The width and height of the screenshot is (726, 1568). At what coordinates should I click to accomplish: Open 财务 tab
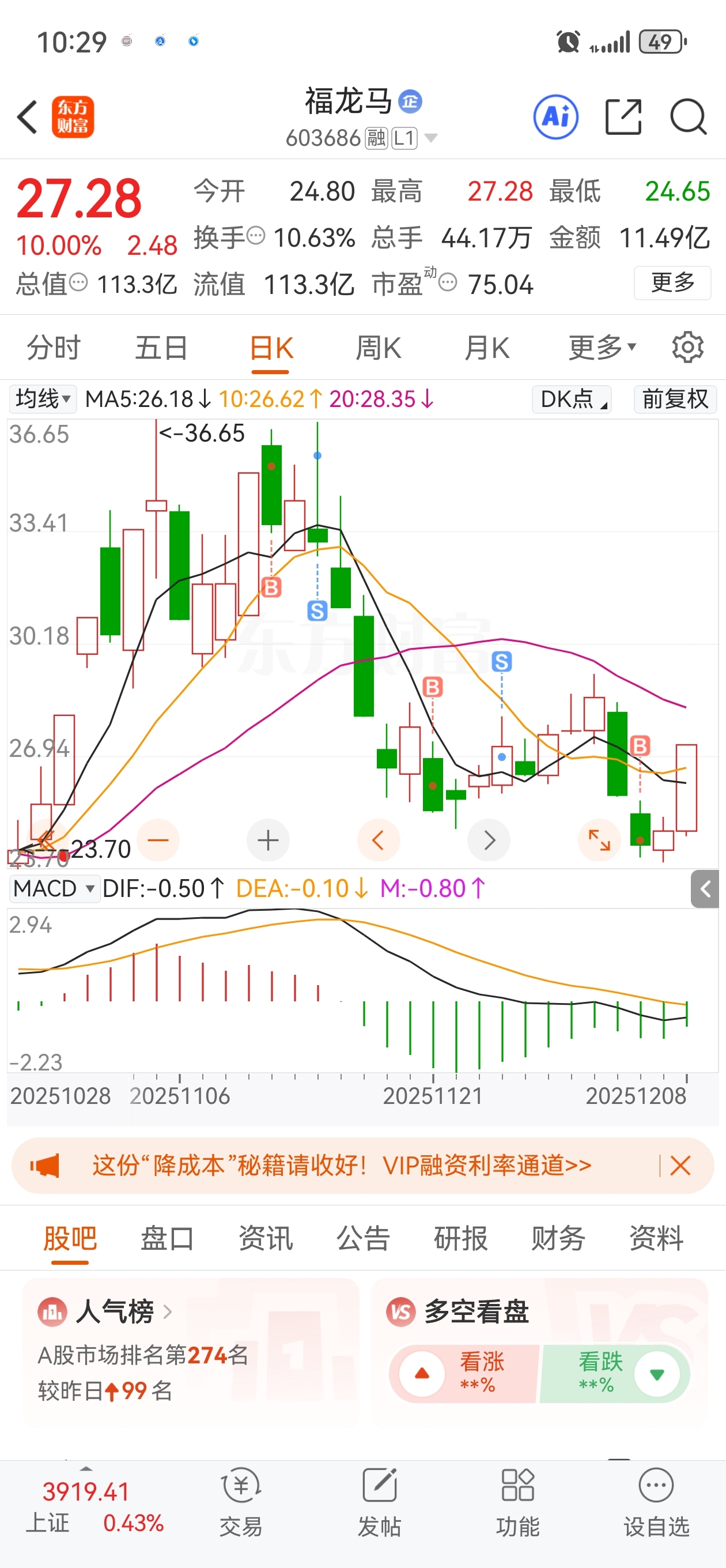click(558, 1238)
